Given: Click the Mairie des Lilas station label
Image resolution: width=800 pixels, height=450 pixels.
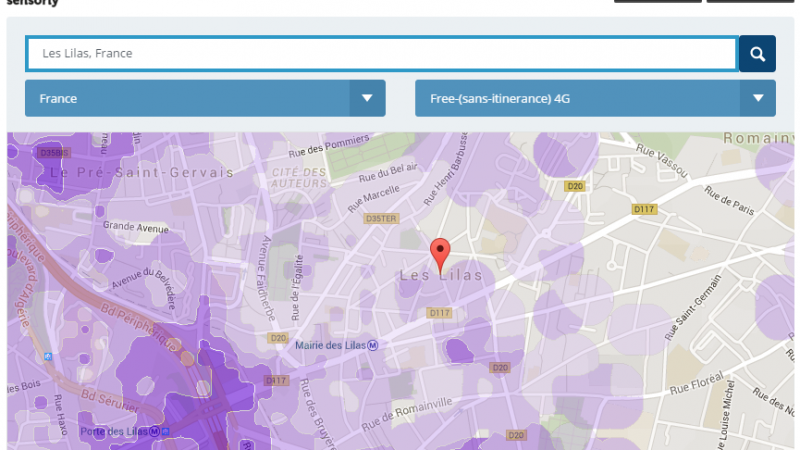Looking at the screenshot, I should point(330,346).
